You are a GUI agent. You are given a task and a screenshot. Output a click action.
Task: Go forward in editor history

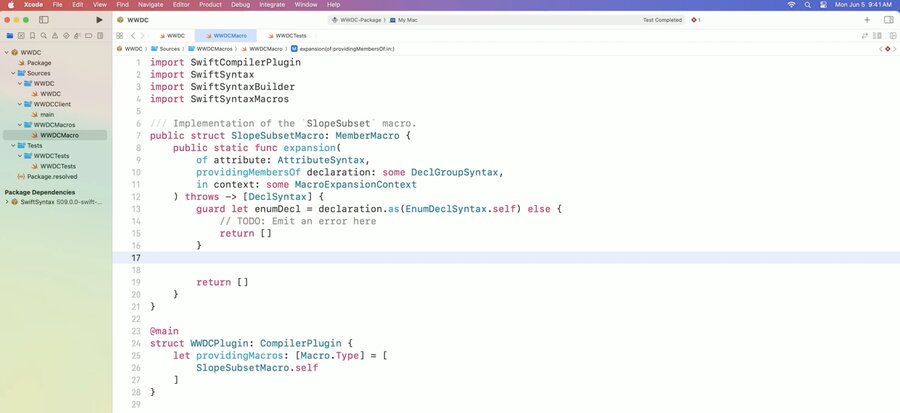[x=142, y=36]
